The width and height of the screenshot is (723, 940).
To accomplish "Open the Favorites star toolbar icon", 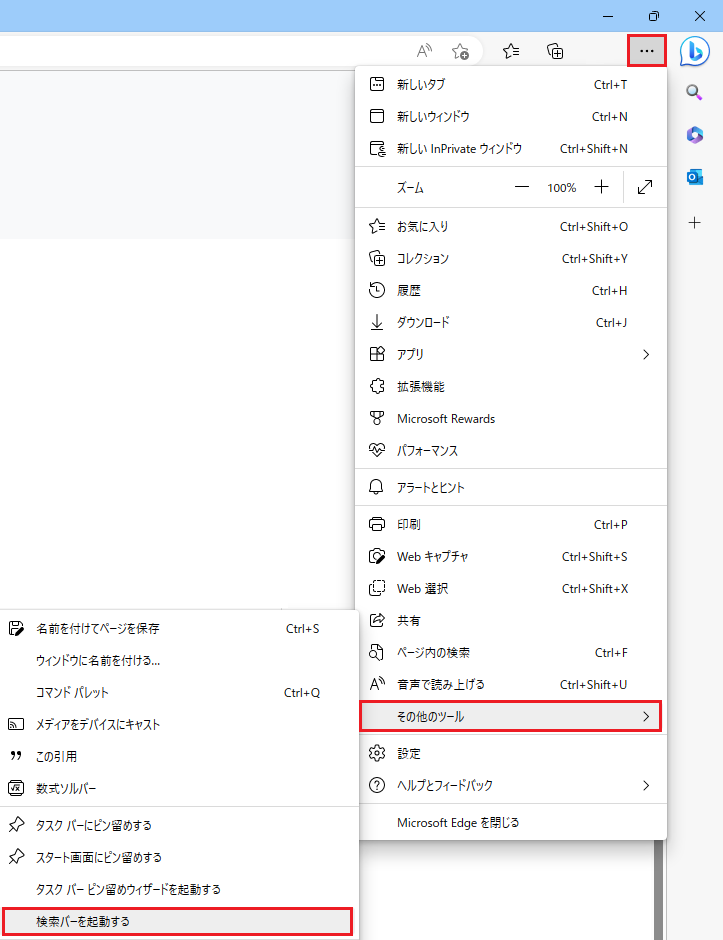I will (x=511, y=51).
